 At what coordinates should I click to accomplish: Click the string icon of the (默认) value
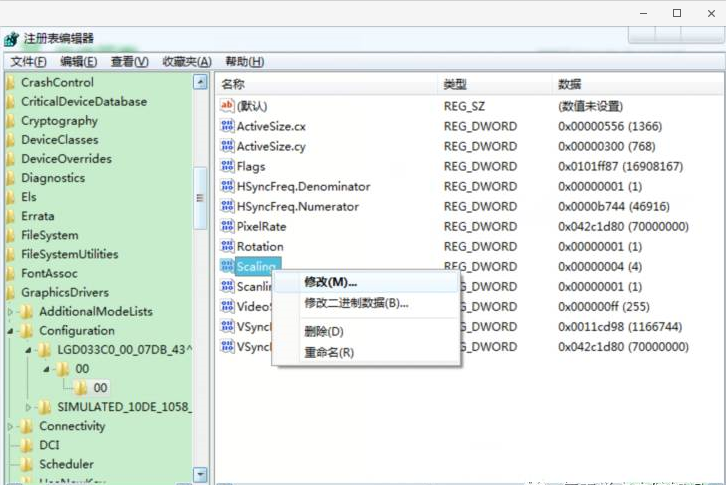pyautogui.click(x=226, y=106)
